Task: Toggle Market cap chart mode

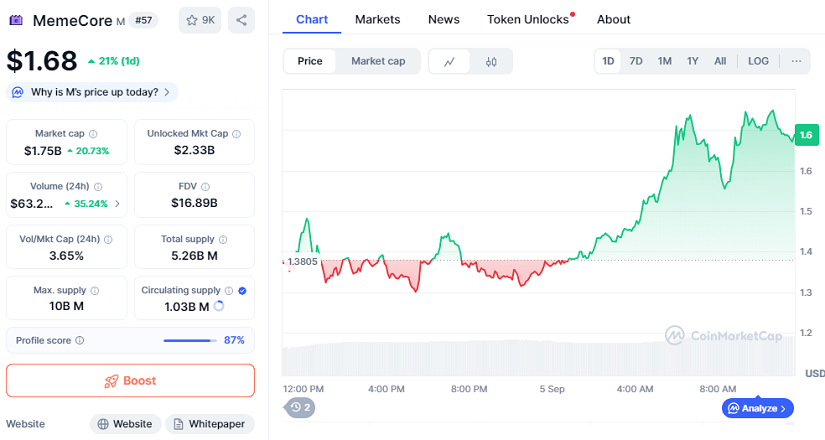Action: coord(378,61)
